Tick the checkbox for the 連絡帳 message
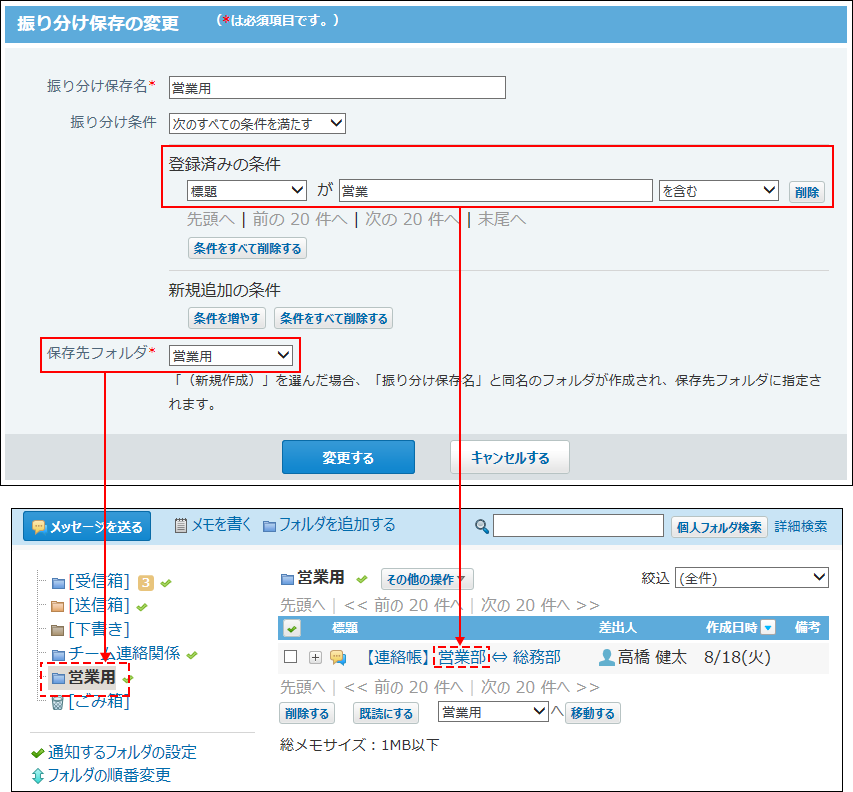 (x=291, y=657)
